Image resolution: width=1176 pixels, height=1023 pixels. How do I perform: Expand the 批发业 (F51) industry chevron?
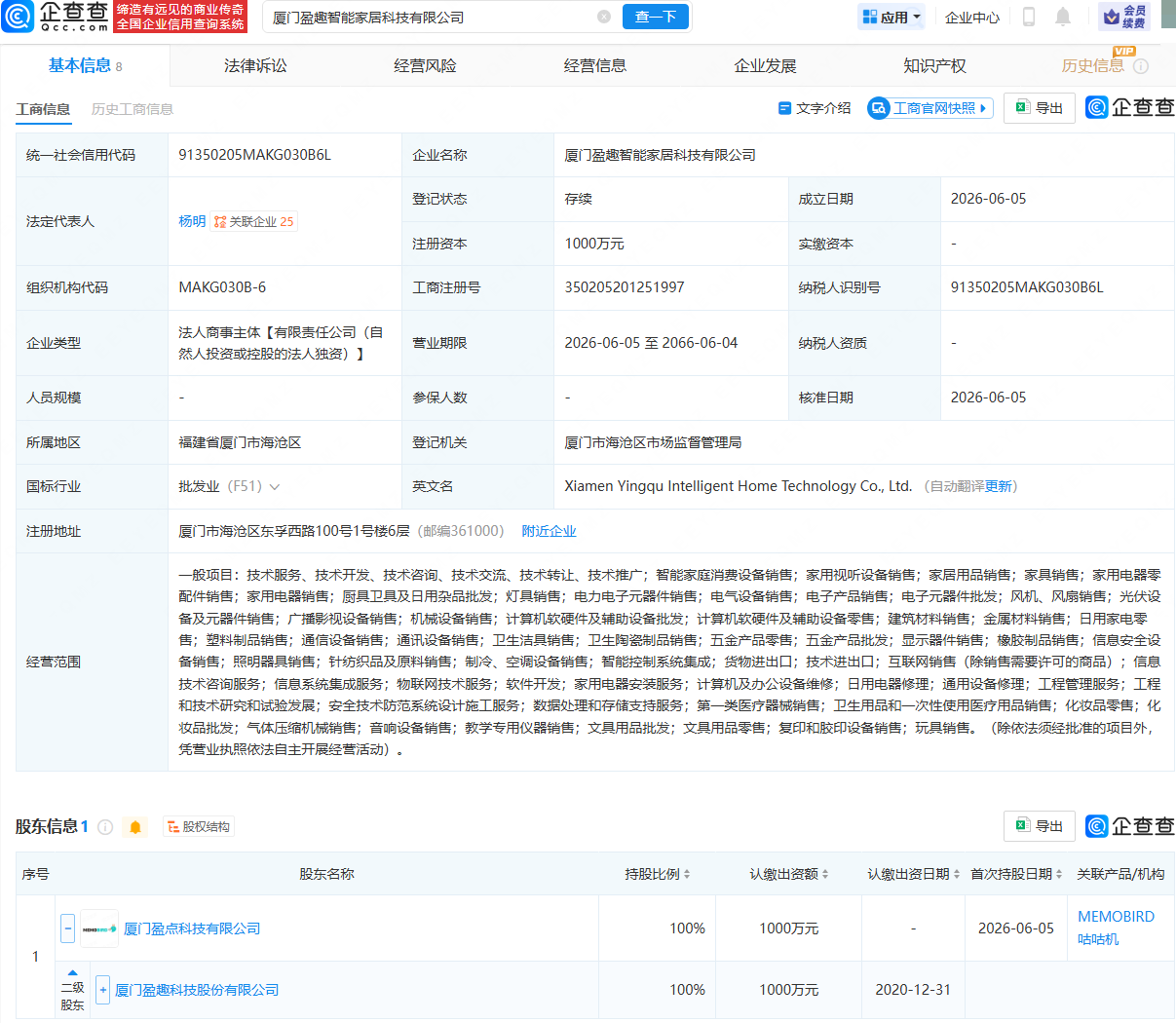pos(275,487)
